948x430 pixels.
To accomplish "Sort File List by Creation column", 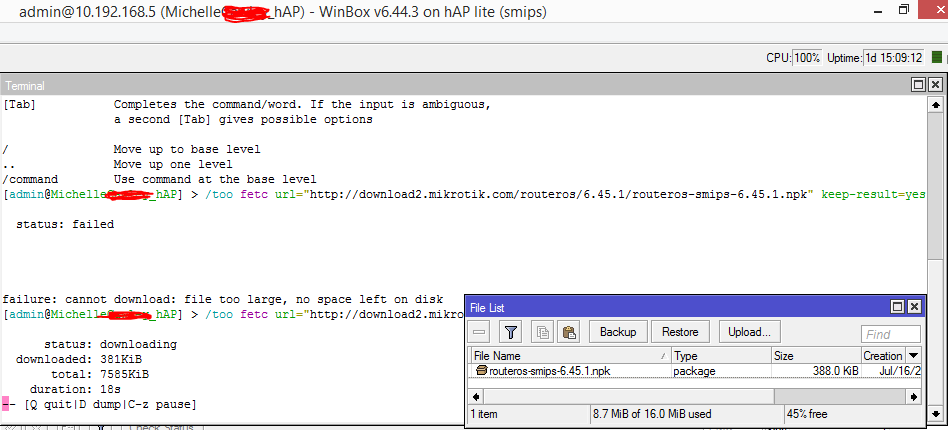I will [884, 356].
